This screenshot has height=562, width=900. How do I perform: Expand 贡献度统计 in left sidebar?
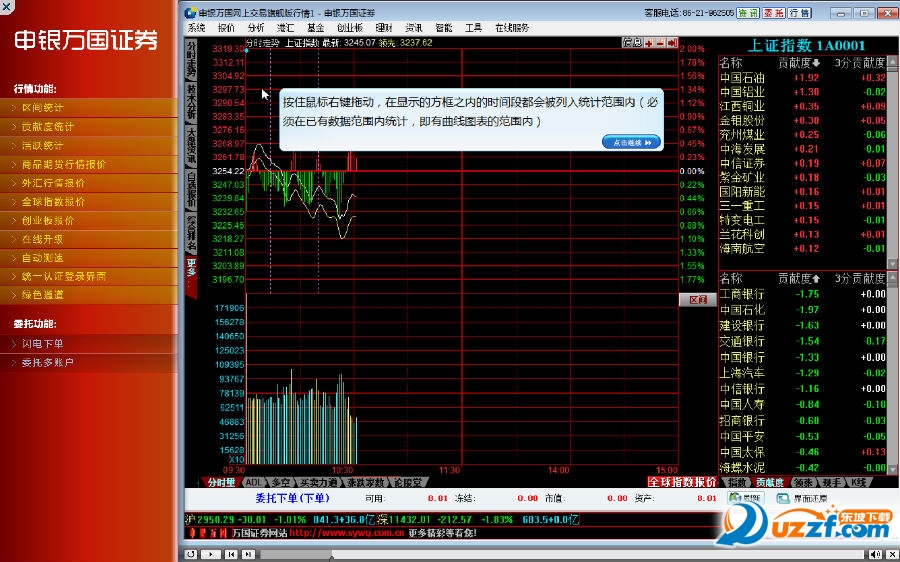tap(88, 126)
